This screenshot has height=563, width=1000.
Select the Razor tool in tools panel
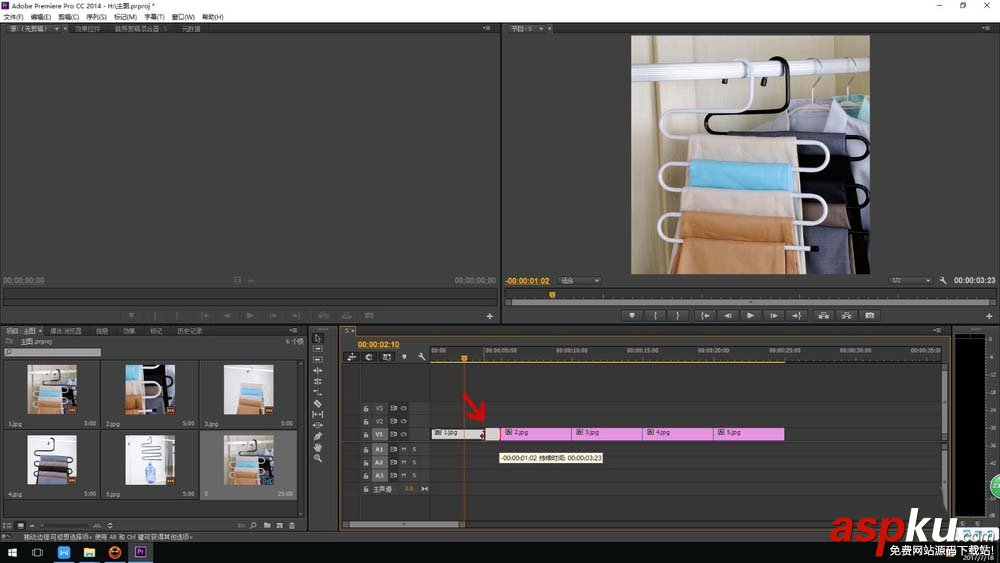pos(318,403)
